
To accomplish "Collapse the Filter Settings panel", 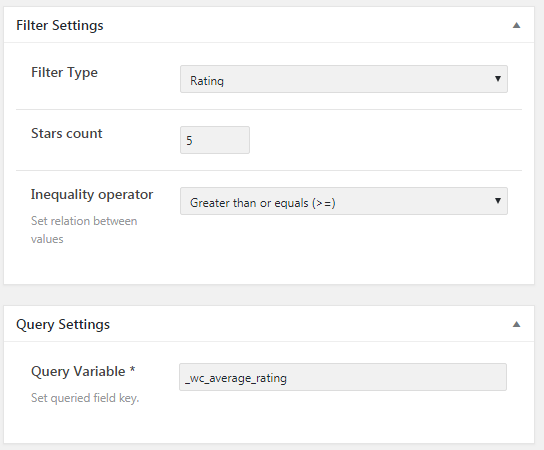I will 516,25.
